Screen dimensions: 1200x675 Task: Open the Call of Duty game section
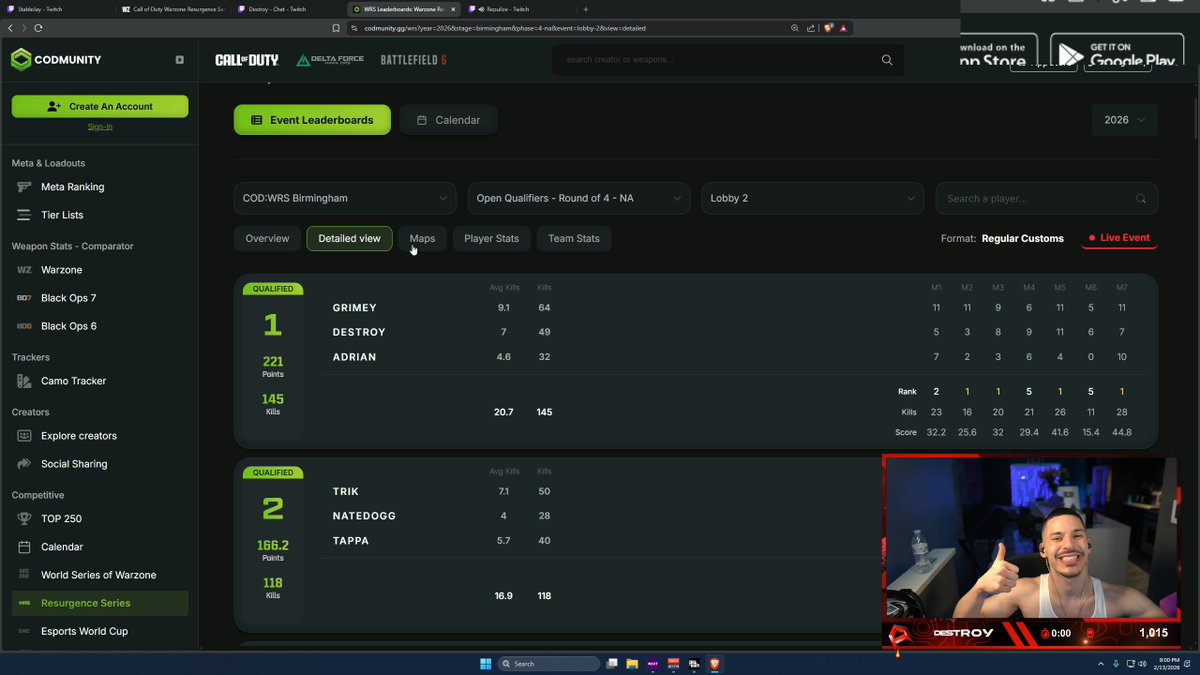coord(247,60)
